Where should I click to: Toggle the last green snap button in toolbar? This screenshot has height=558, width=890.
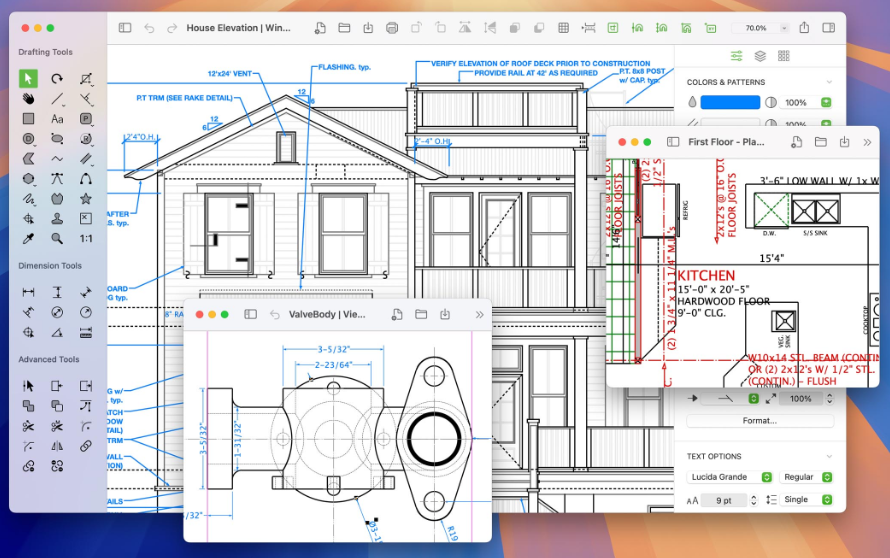coord(711,28)
